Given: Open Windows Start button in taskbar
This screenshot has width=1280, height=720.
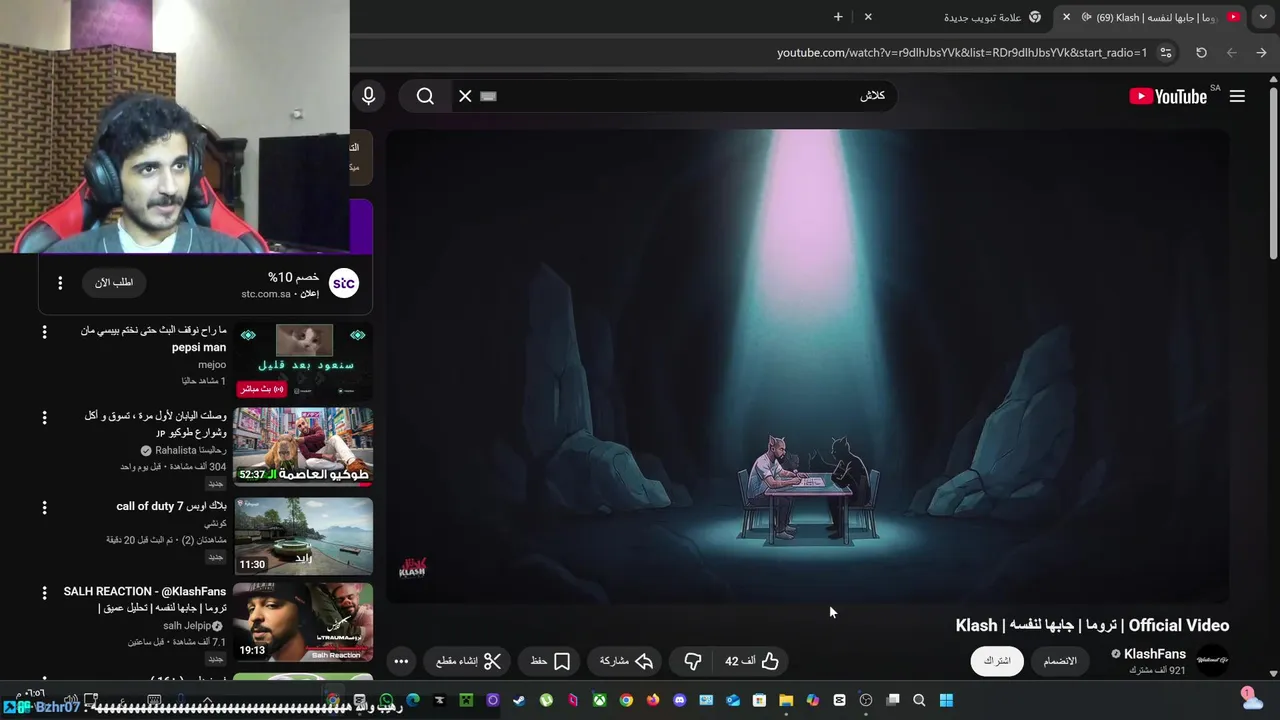Looking at the screenshot, I should click(946, 700).
